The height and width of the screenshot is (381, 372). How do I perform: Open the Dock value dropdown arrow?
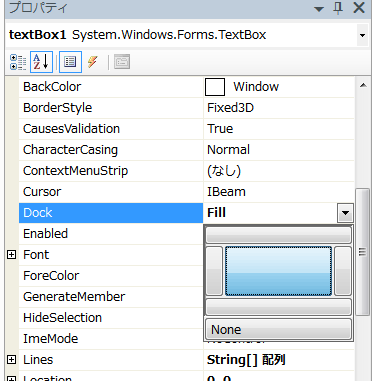click(x=345, y=213)
